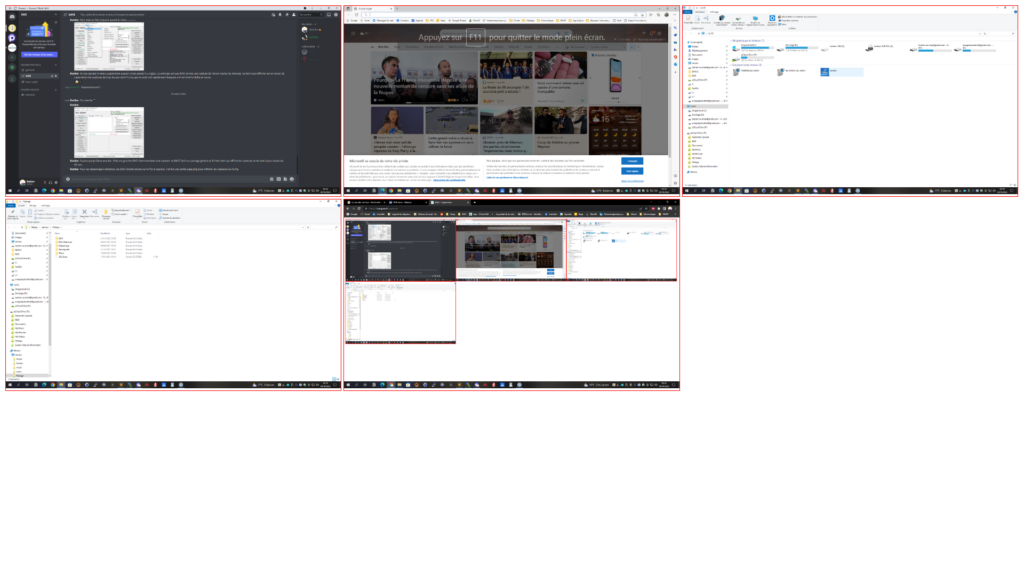The image size is (1024, 576).
Task: Click the blue J'accepte button in the privacy banner
Action: click(632, 161)
